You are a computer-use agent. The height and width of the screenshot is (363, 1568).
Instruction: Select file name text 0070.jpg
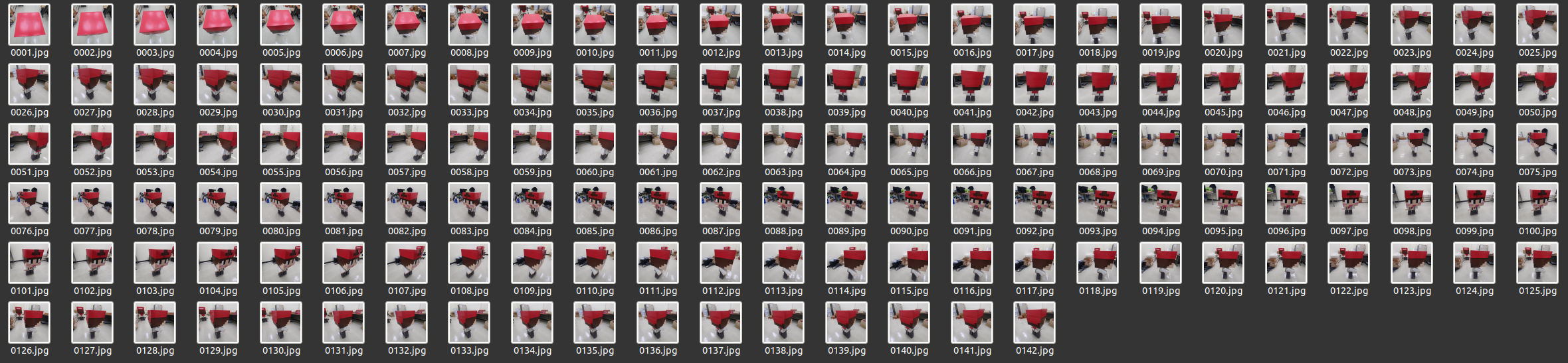[x=1223, y=172]
